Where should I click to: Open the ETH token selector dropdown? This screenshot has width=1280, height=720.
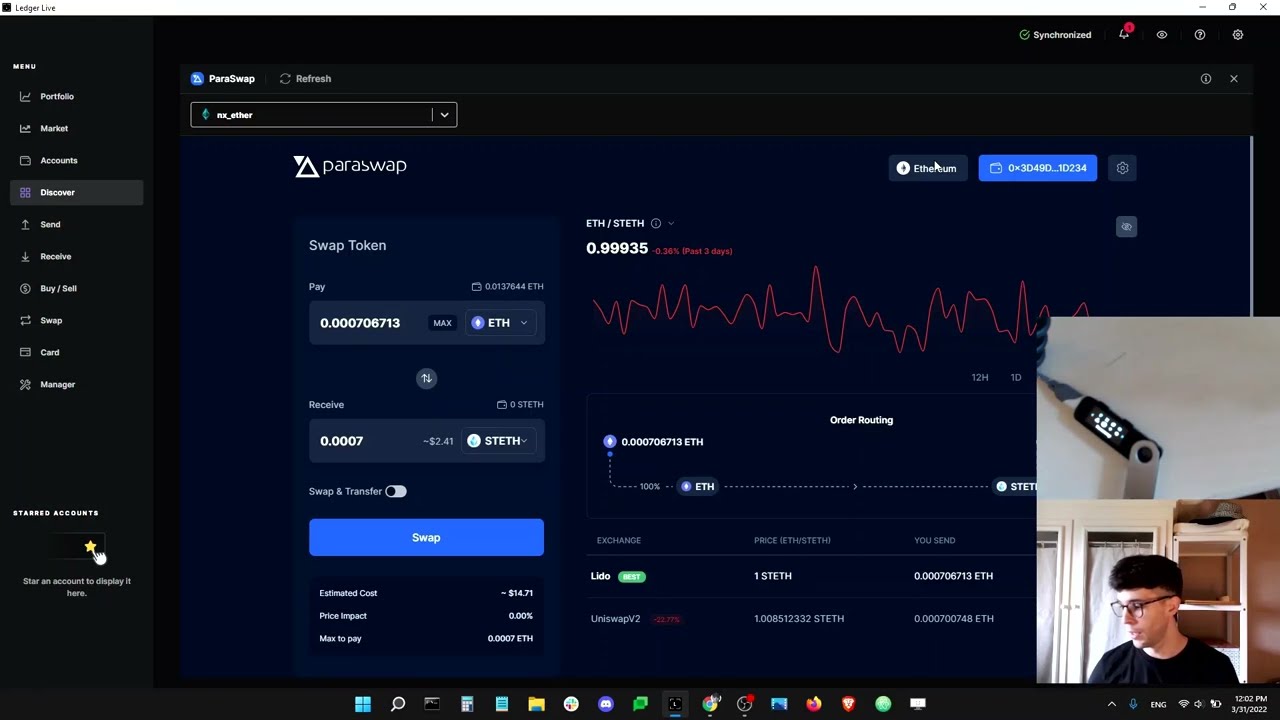(x=498, y=322)
